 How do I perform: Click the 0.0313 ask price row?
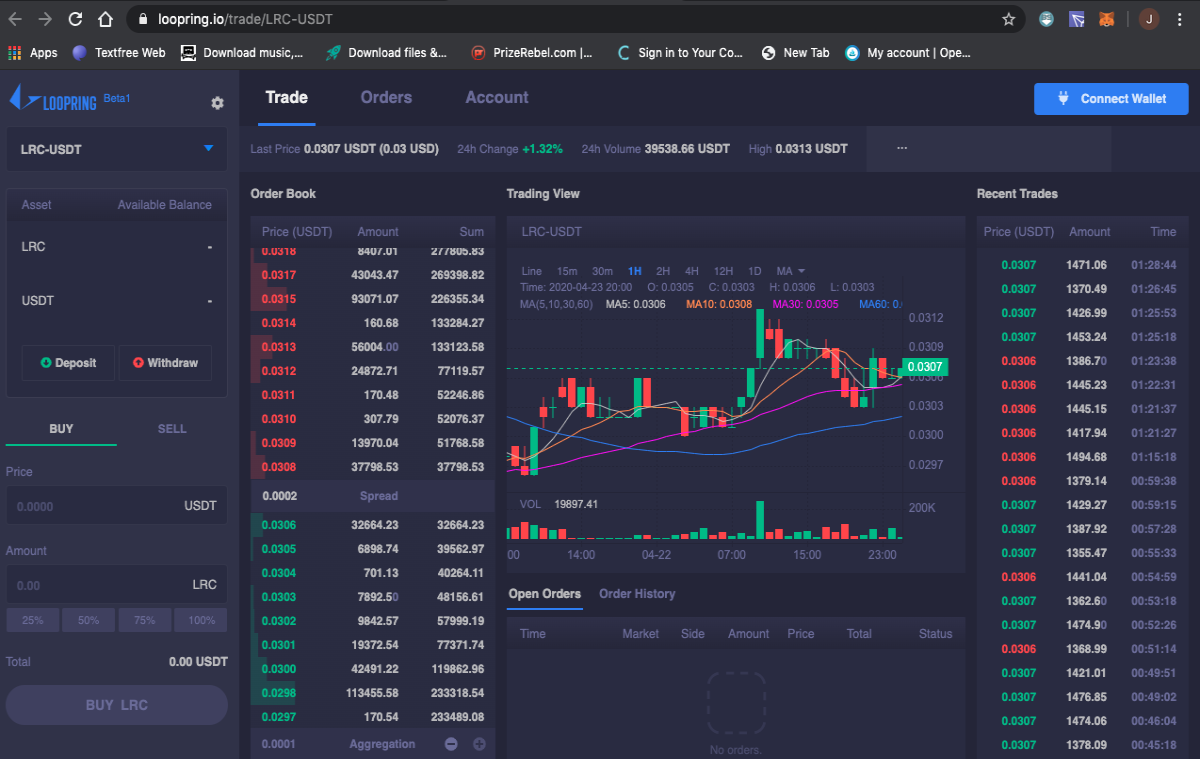pyautogui.click(x=372, y=347)
